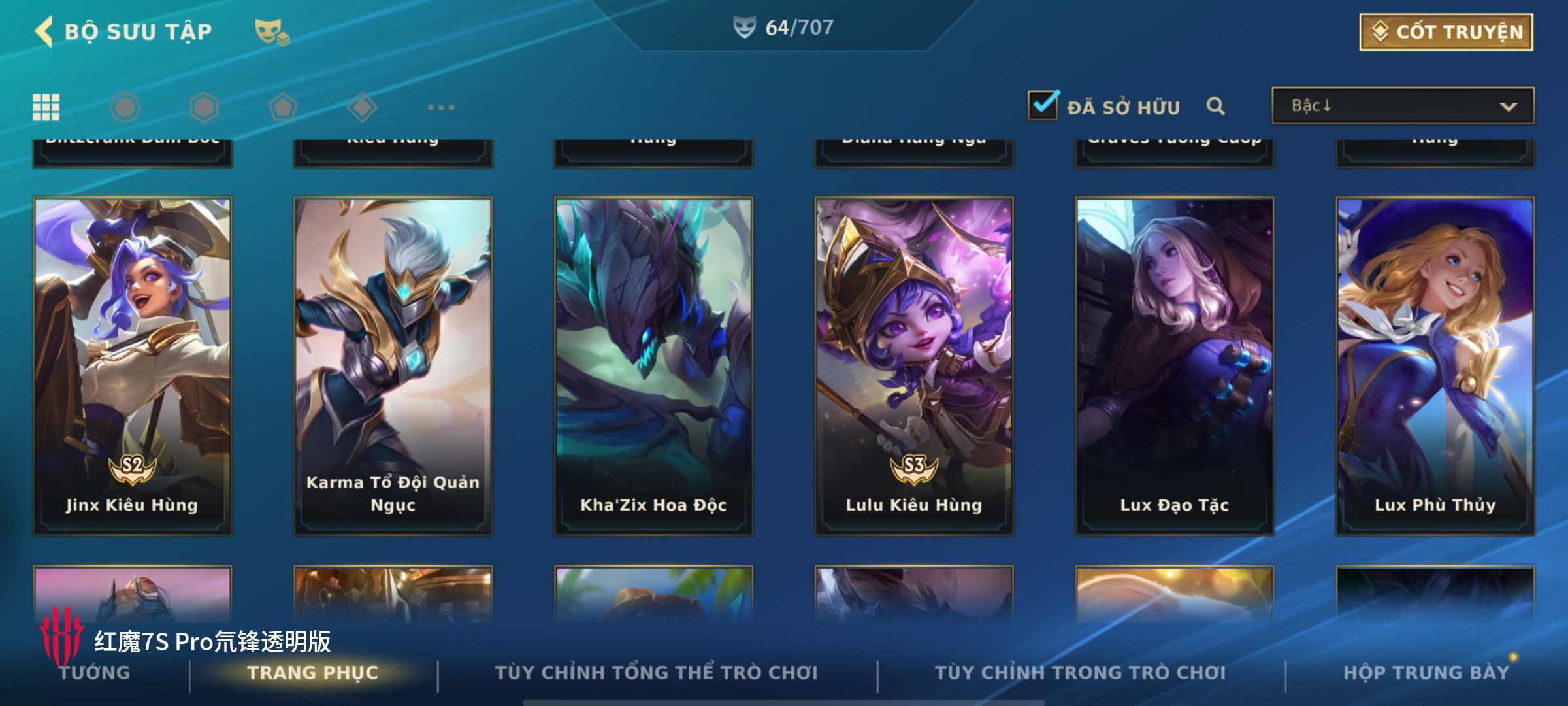The height and width of the screenshot is (706, 1568).
Task: View the Kha'Zix Hoa Độc skin card
Action: 653,366
